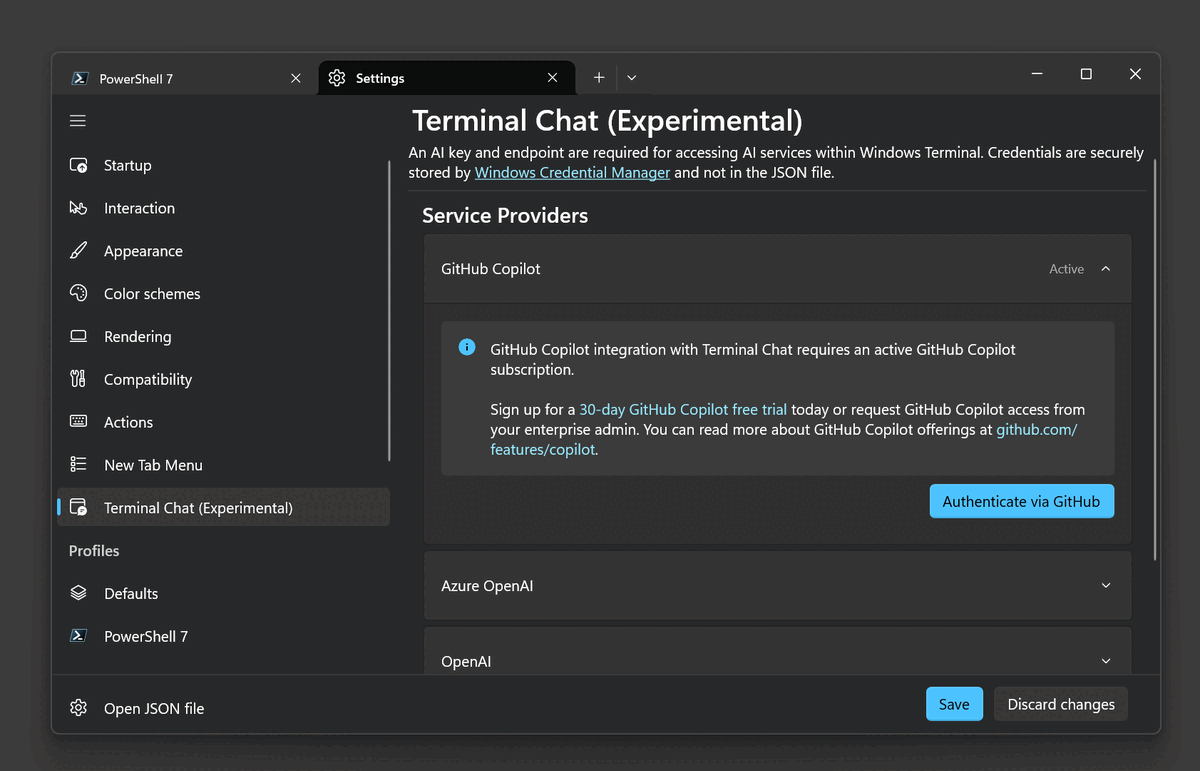Screen dimensions: 1200x771
Task: Click the Save button
Action: (954, 704)
